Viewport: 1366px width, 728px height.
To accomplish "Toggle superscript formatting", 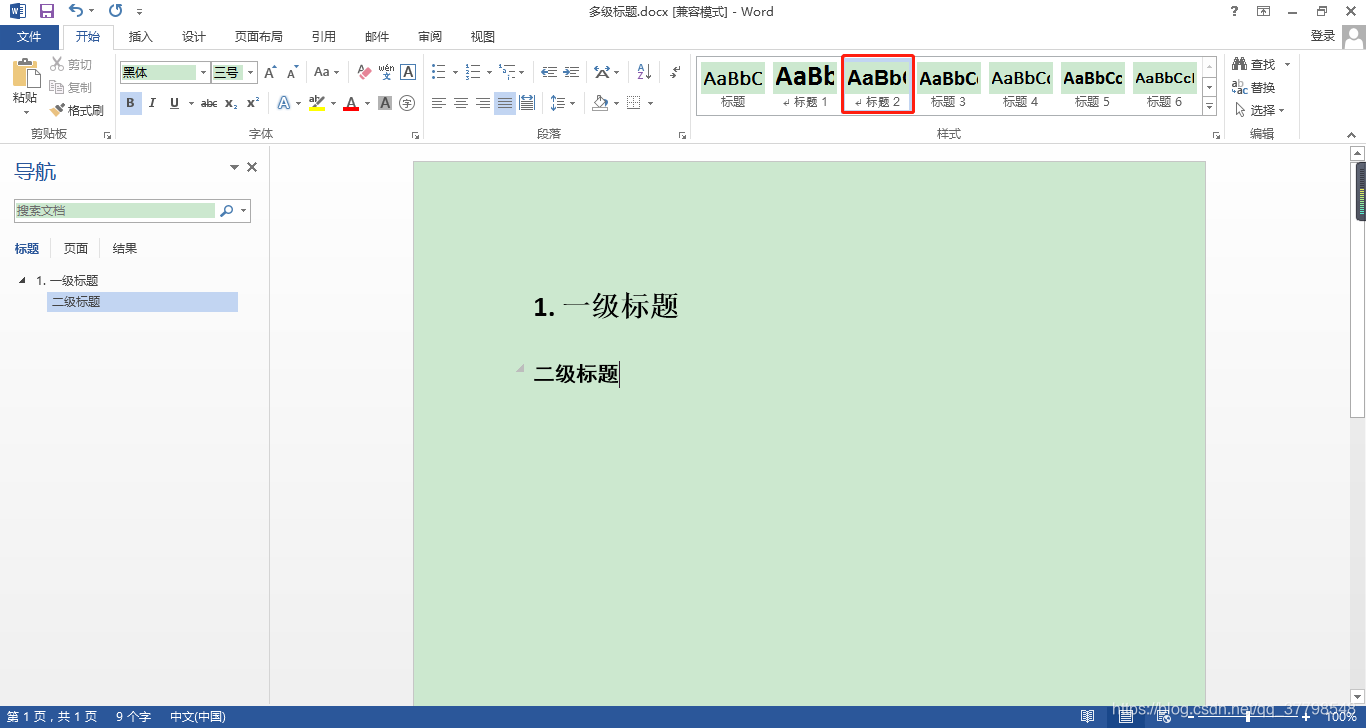I will pos(252,103).
